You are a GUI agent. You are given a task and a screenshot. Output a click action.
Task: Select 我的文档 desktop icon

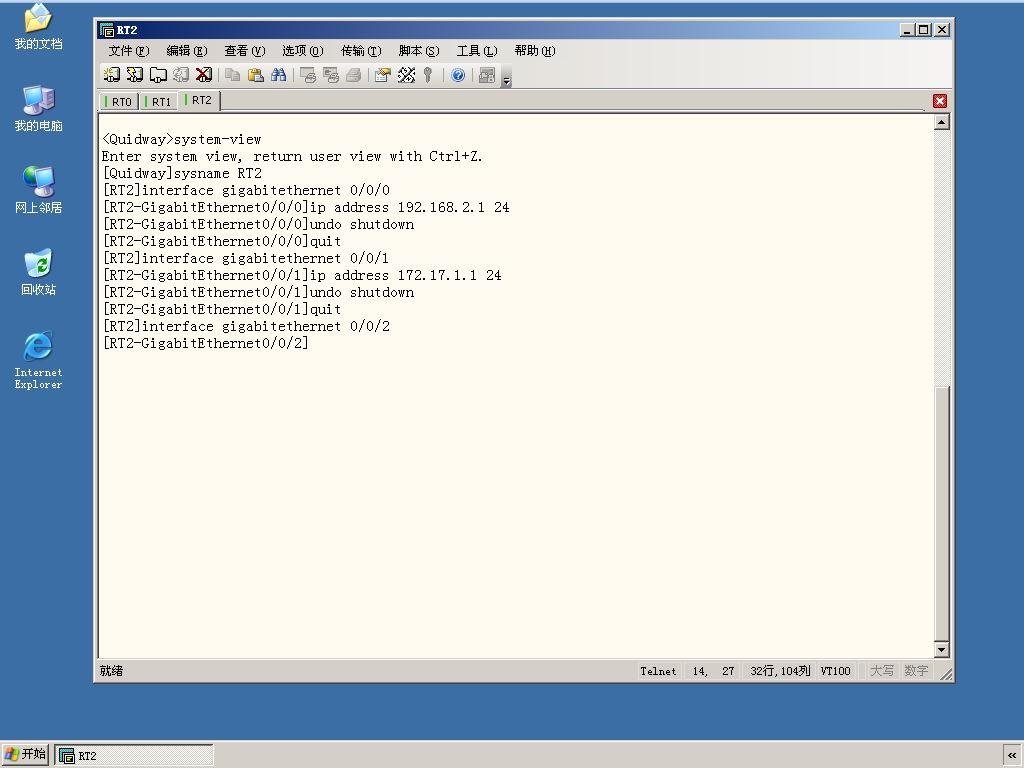click(x=39, y=27)
